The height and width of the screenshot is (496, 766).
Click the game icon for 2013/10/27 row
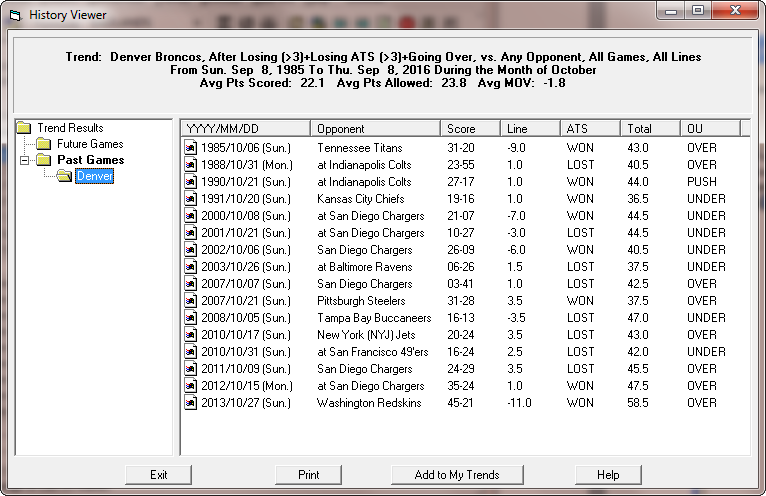click(x=191, y=403)
